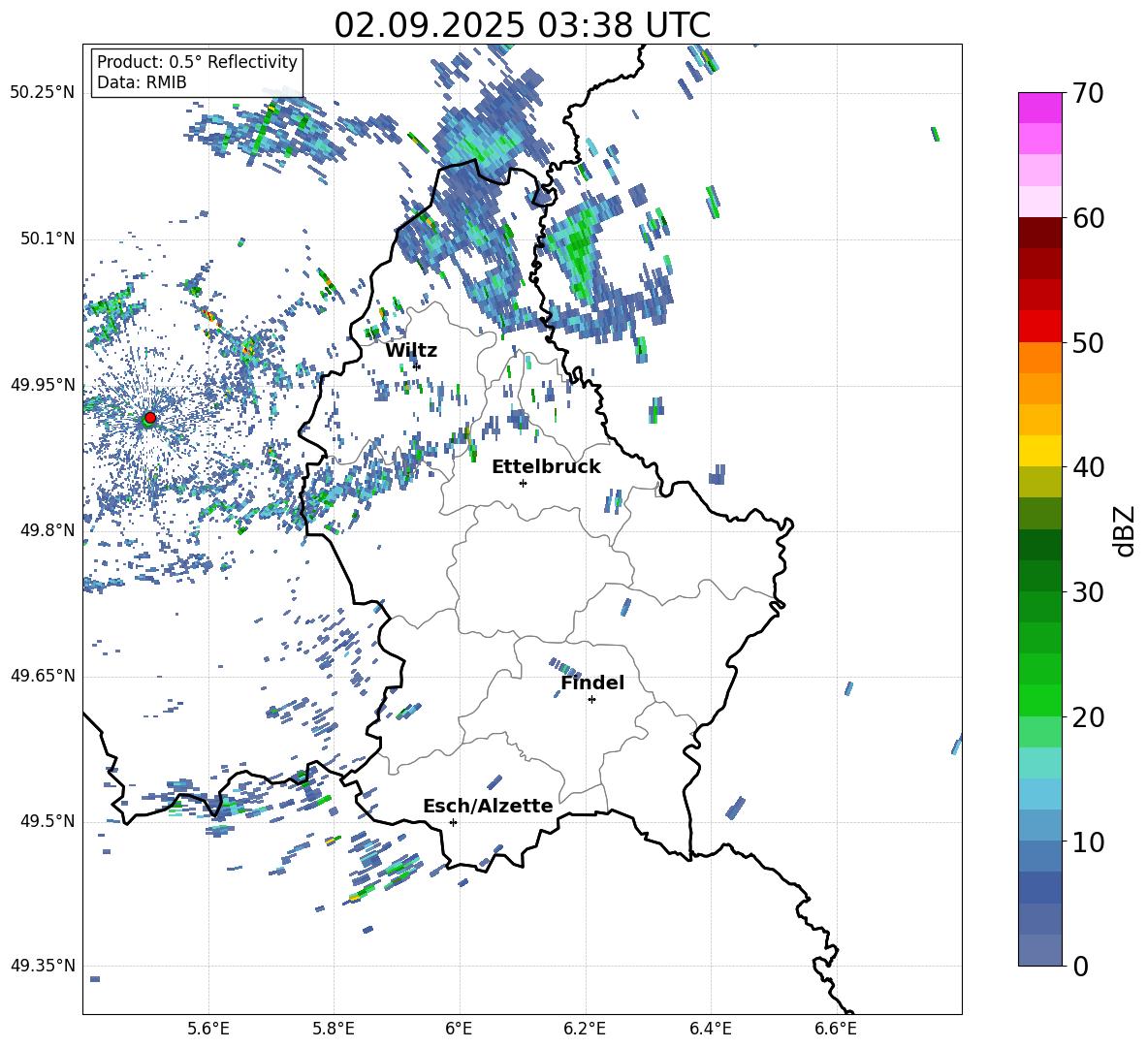Click the Wiltz city label
1148x1048 pixels.
[411, 351]
